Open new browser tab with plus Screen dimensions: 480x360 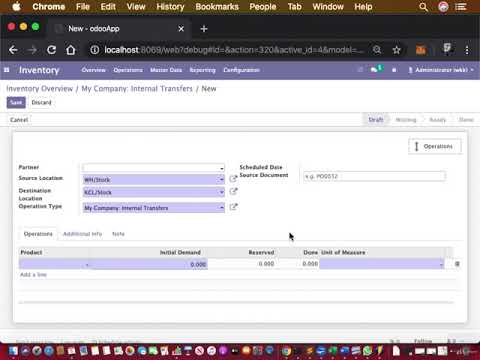click(x=204, y=29)
